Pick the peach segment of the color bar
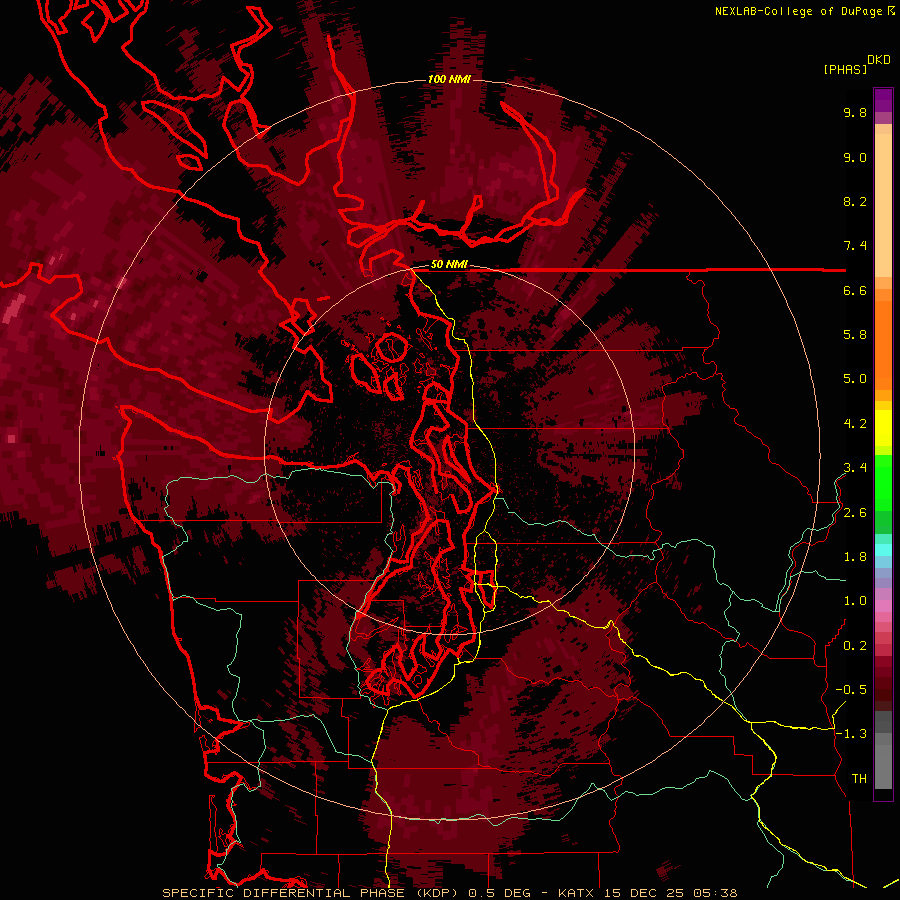 tap(883, 205)
